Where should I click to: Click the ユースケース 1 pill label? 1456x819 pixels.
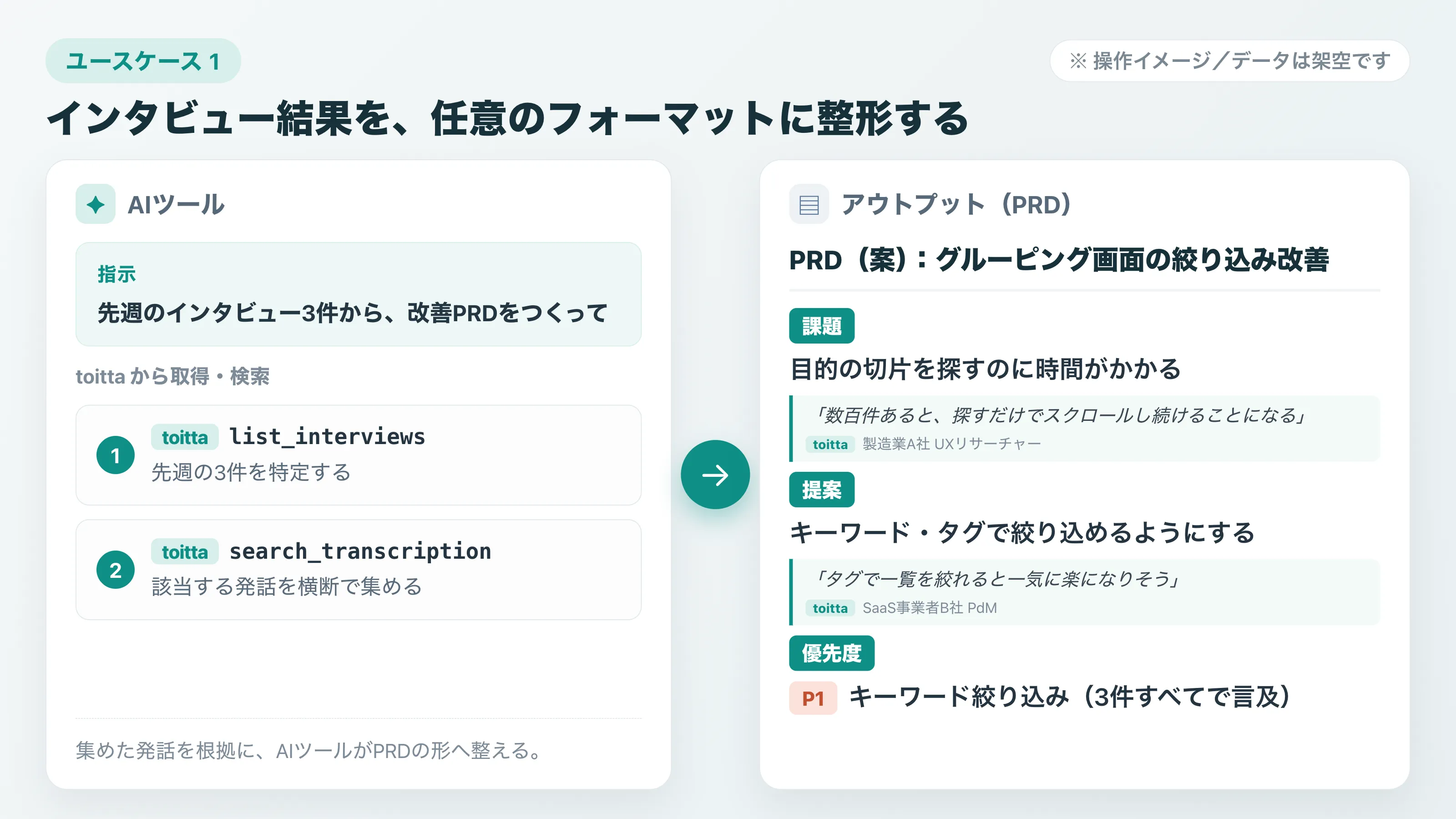click(143, 61)
